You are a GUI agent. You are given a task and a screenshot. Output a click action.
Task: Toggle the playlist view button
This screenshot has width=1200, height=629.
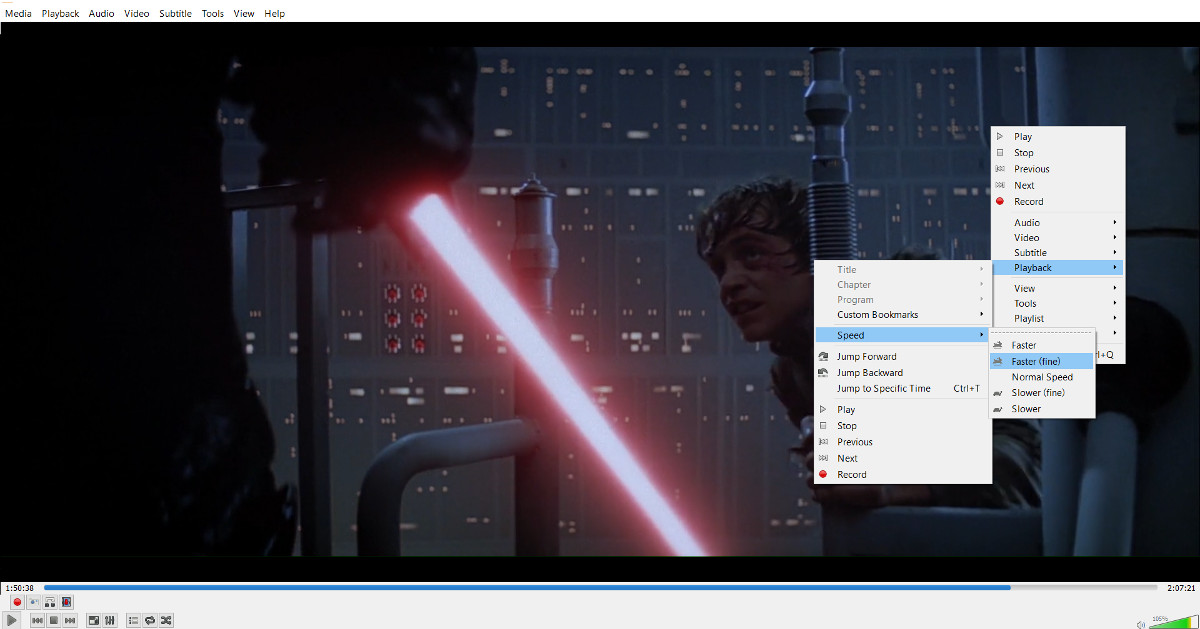tap(134, 621)
